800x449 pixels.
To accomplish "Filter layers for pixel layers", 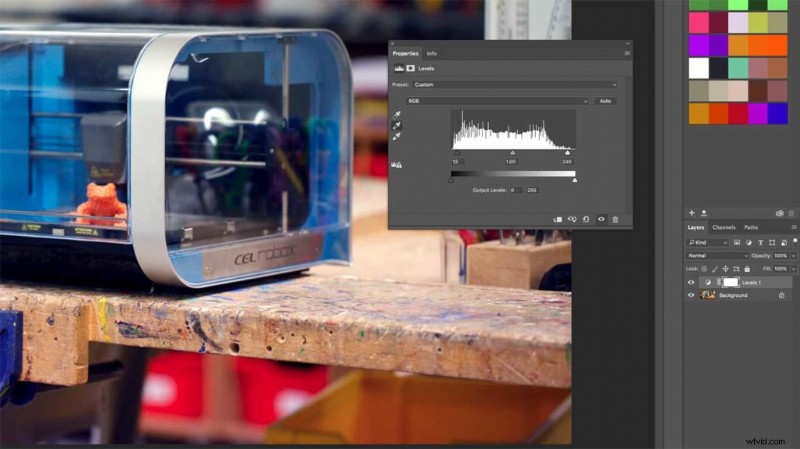I will coord(737,242).
